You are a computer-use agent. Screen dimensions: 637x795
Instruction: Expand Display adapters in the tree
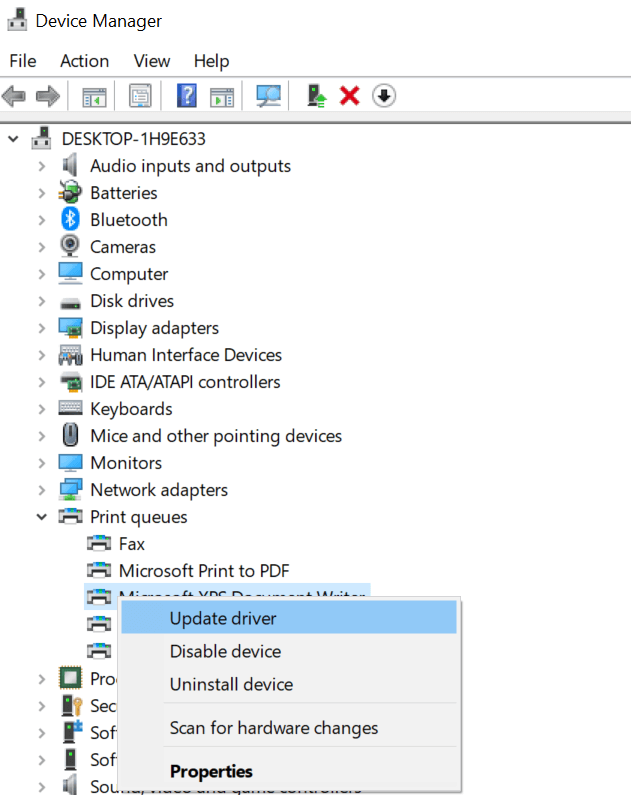[x=41, y=328]
